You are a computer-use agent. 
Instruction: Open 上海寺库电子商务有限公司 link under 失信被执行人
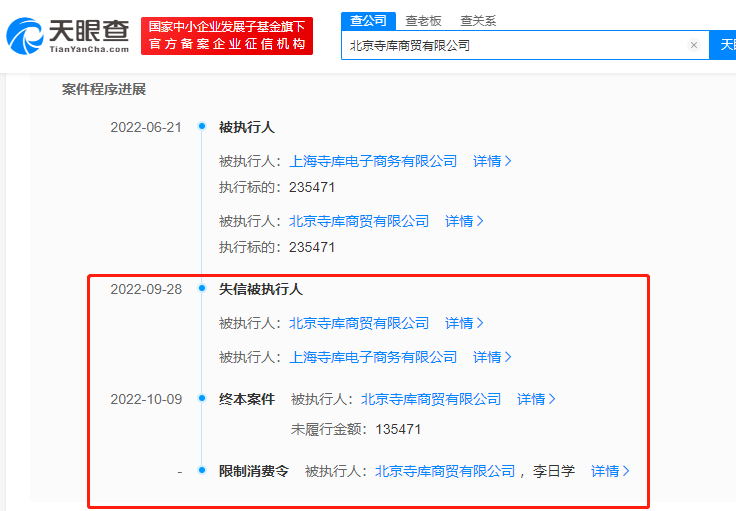[373, 357]
